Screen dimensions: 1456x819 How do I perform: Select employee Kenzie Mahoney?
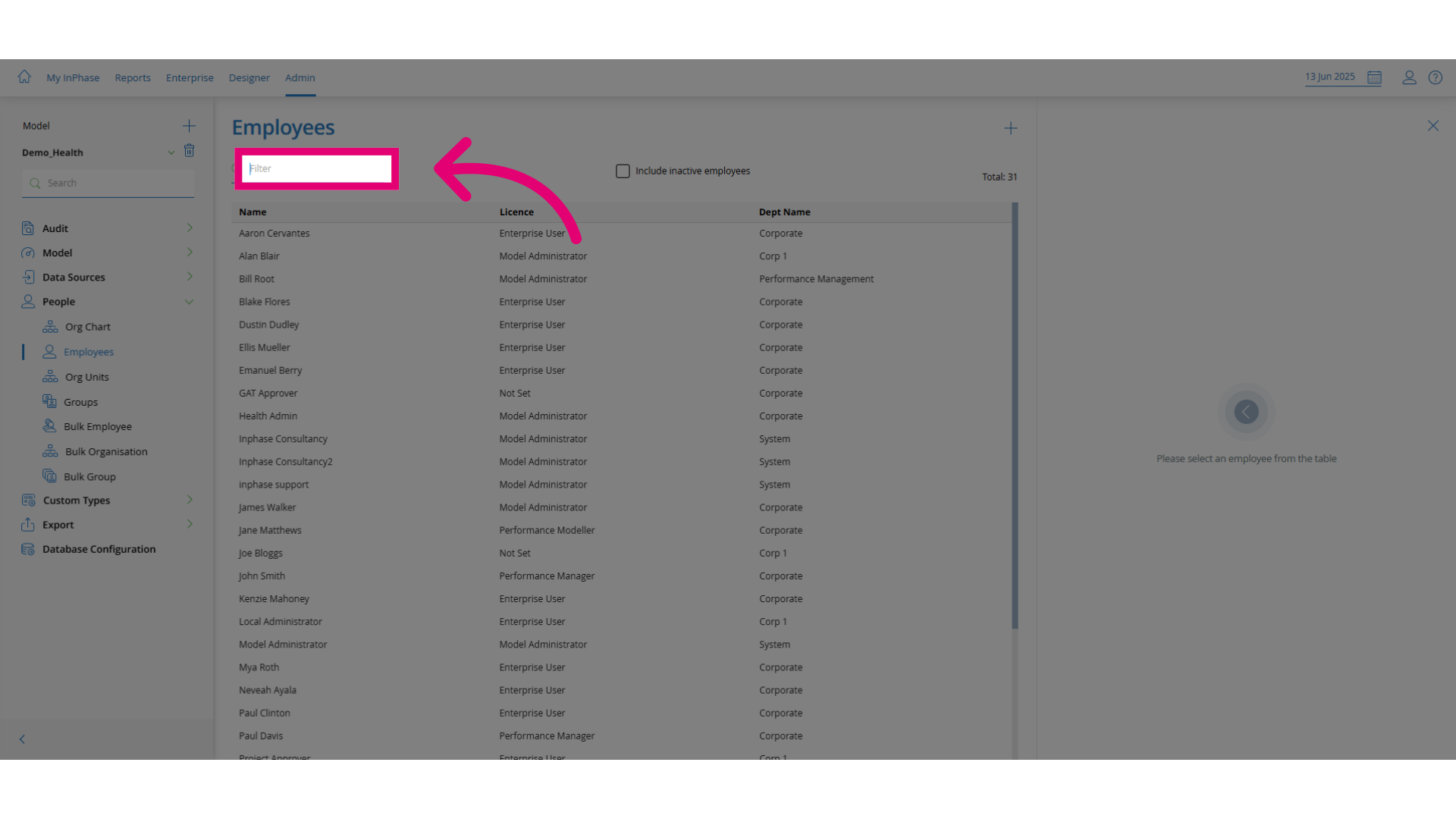point(274,599)
